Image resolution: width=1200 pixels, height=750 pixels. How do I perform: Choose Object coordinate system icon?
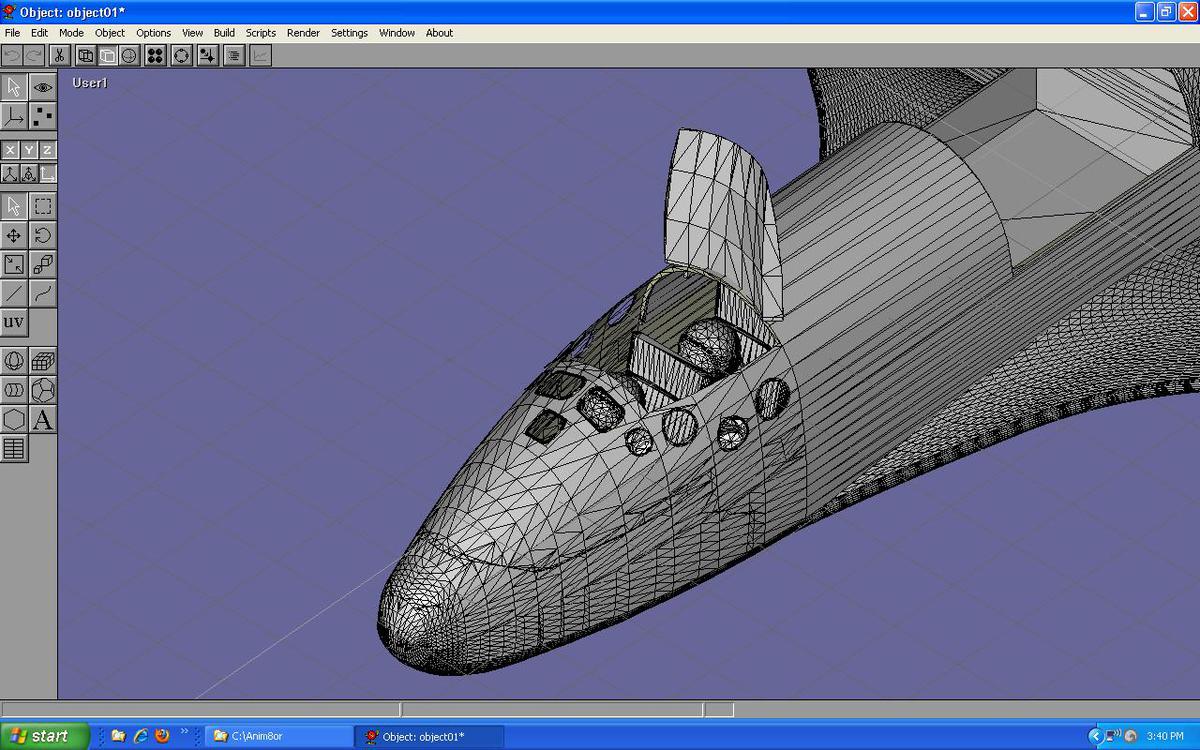pyautogui.click(x=28, y=173)
